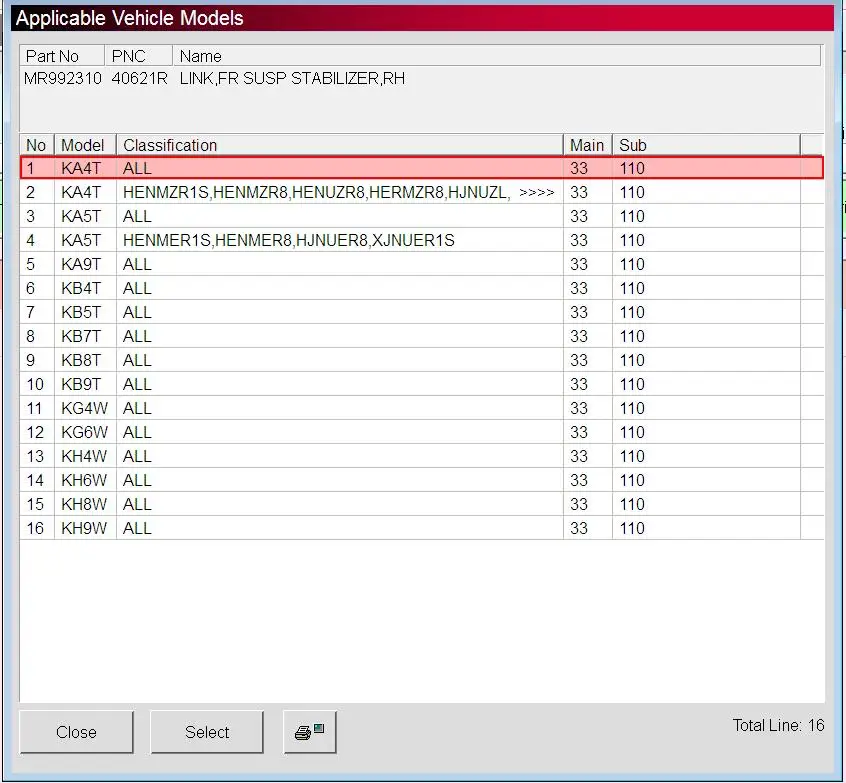Select the KB7T model row
Image resolution: width=846 pixels, height=783 pixels.
[x=422, y=336]
